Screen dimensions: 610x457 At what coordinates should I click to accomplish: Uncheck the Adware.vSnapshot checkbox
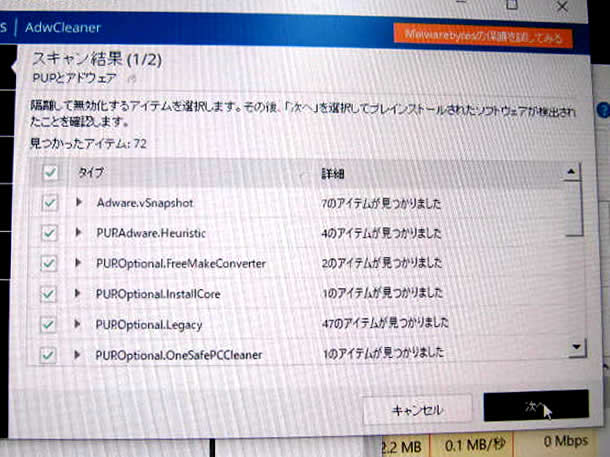pos(49,203)
